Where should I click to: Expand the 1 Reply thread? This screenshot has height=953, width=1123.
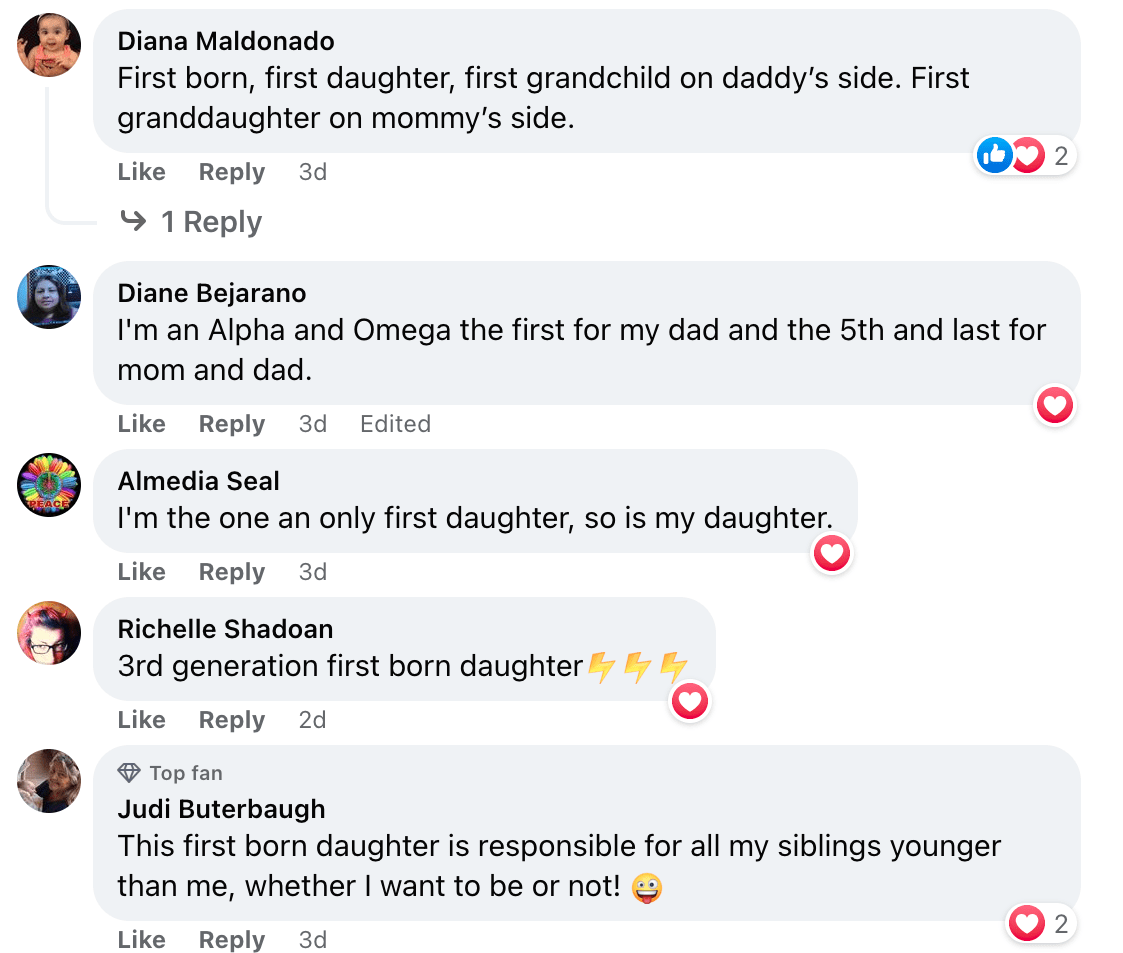pos(211,222)
